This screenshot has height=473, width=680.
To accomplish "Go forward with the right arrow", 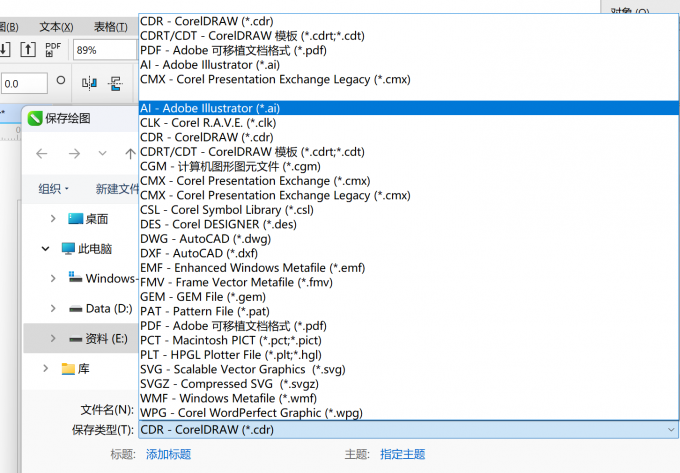I will click(74, 153).
